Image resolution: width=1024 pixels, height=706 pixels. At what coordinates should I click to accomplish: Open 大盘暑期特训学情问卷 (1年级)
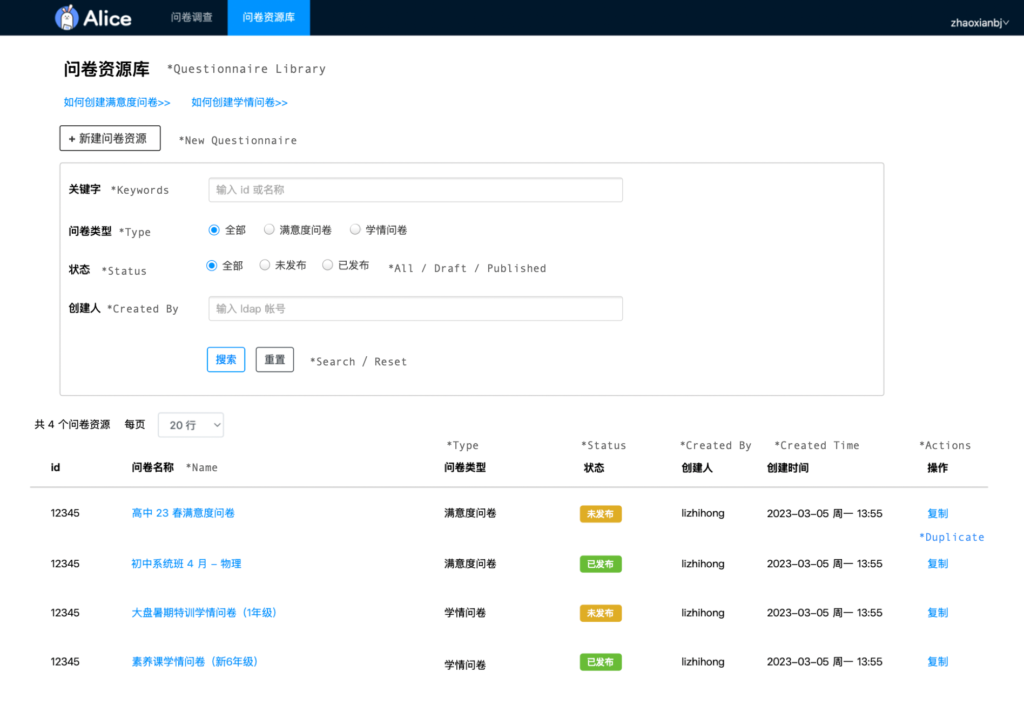pos(204,613)
